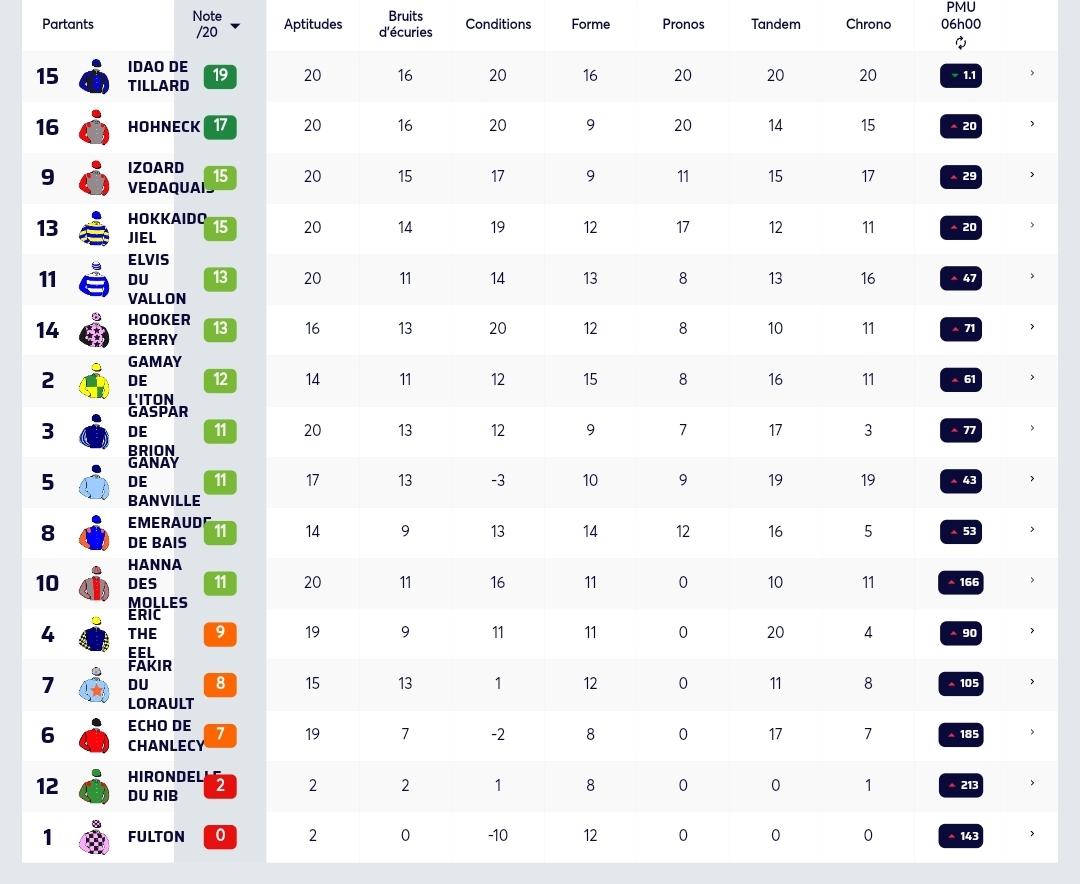
Task: Click Hooker Berry's pink star silks icon
Action: point(94,330)
